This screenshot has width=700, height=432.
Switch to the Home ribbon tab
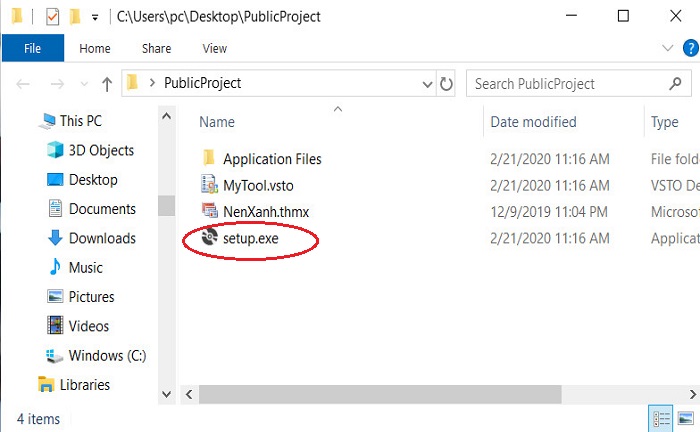click(x=95, y=48)
